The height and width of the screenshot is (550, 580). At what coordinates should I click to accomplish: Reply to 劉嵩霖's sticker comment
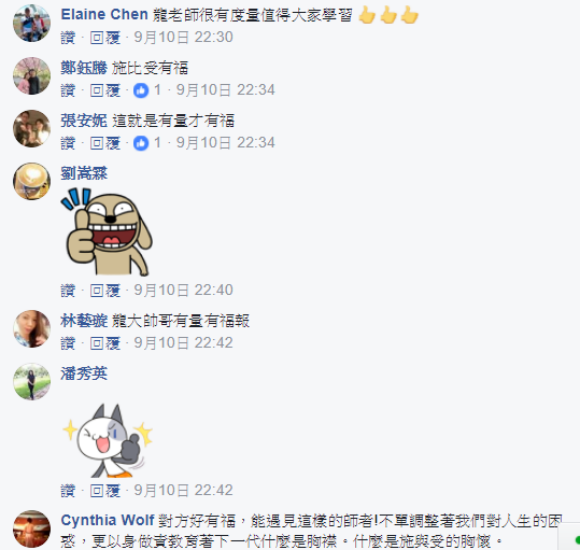tap(105, 290)
